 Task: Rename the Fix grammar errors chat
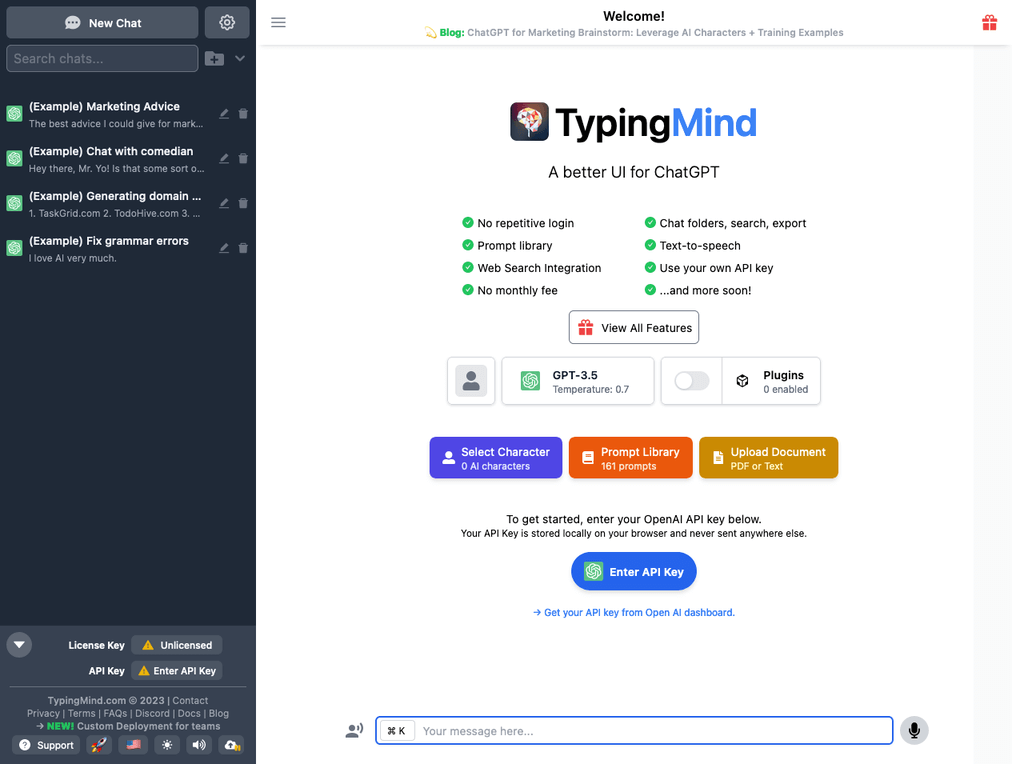coord(223,248)
